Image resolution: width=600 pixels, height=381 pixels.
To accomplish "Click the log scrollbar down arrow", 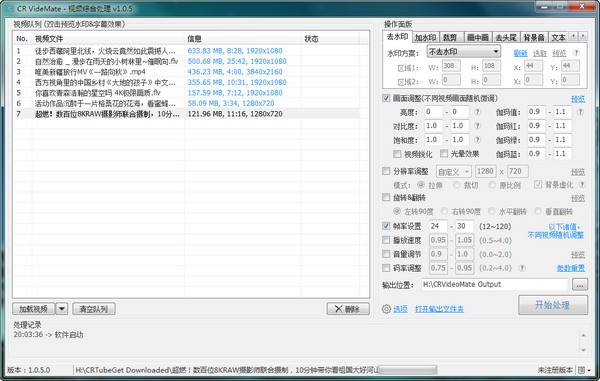I will tap(584, 350).
